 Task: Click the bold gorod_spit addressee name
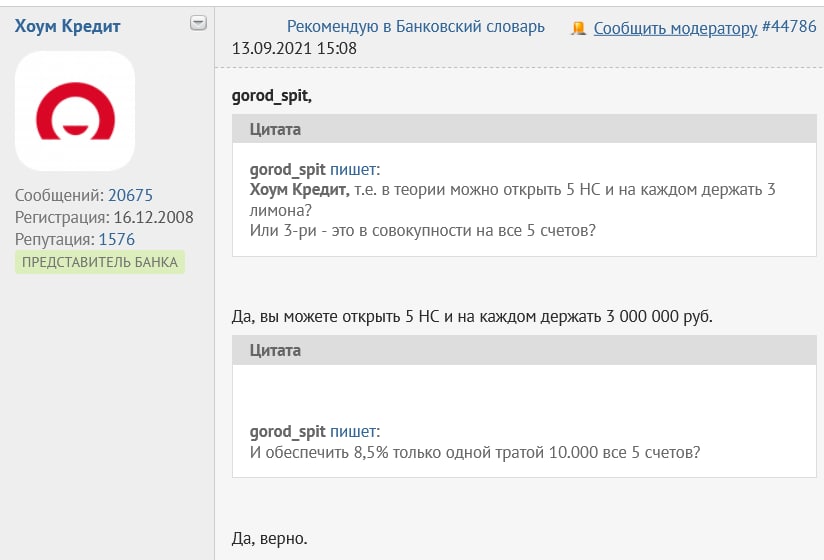tap(272, 96)
